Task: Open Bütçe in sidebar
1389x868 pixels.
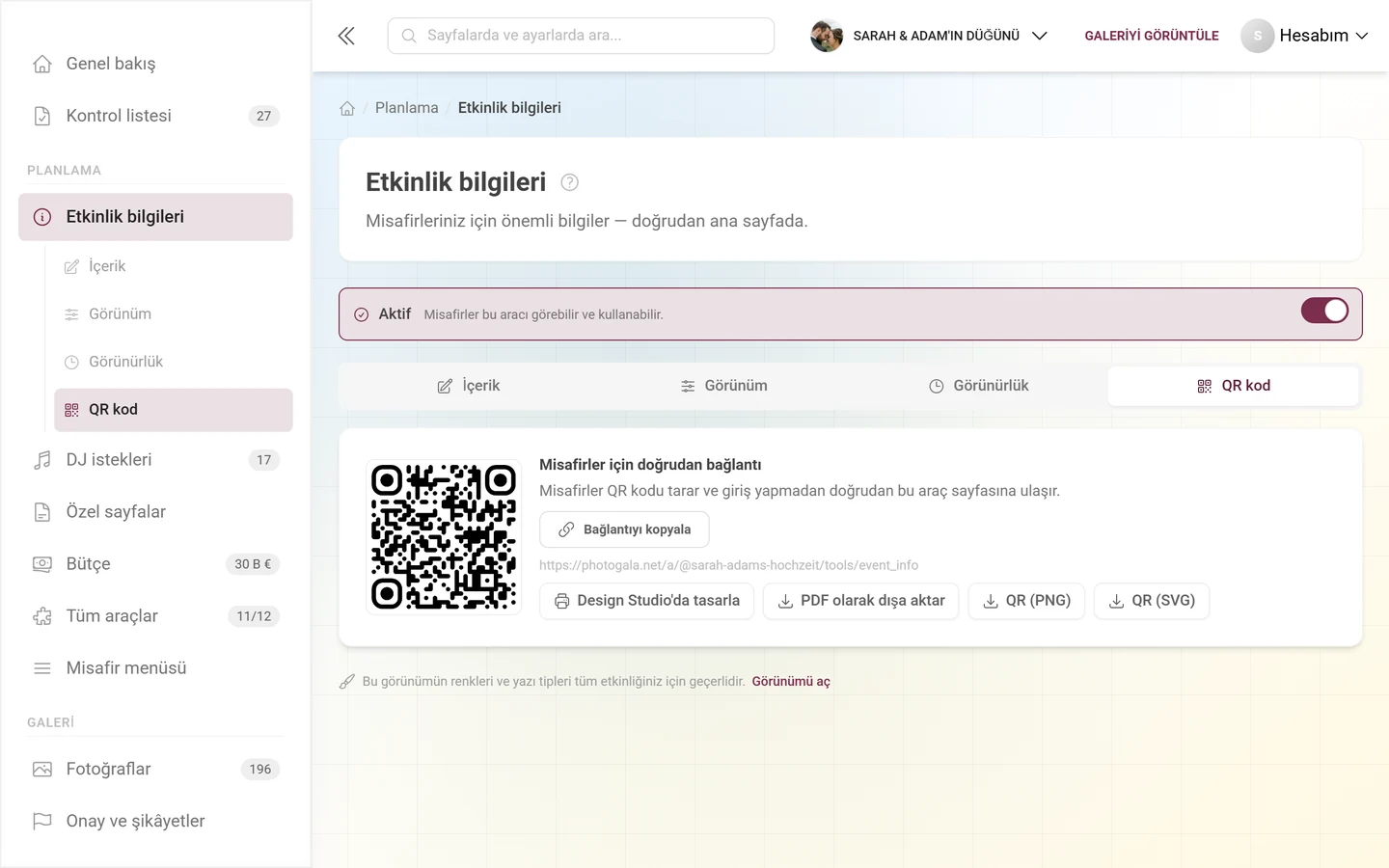Action: 155,564
